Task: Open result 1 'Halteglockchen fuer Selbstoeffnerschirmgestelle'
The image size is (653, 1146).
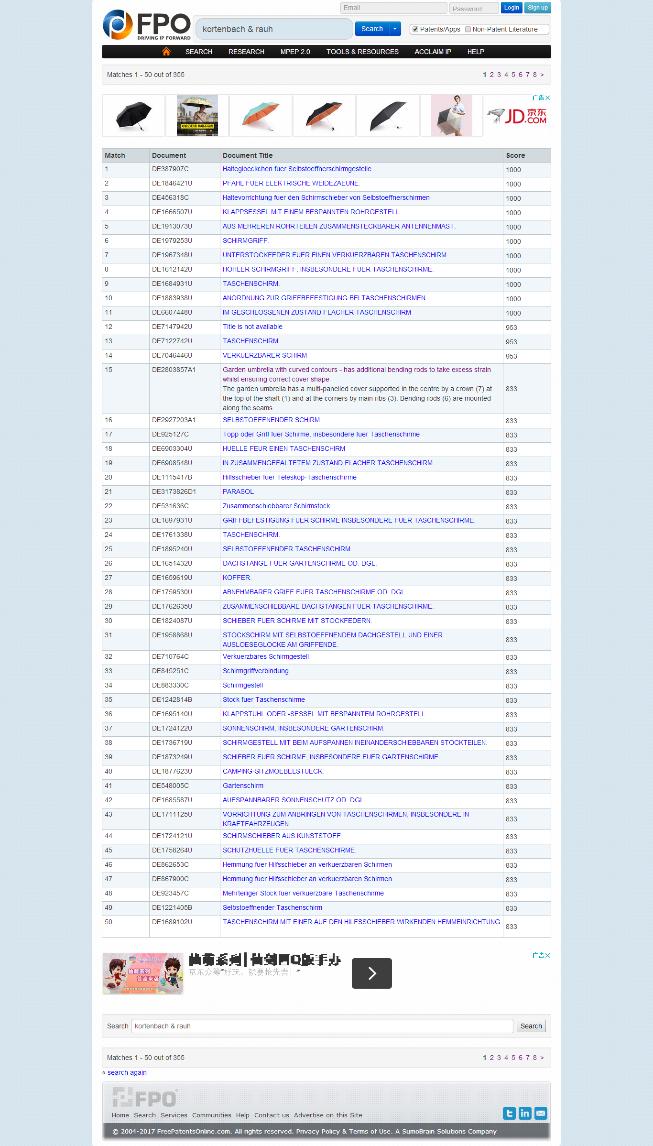Action: 297,169
